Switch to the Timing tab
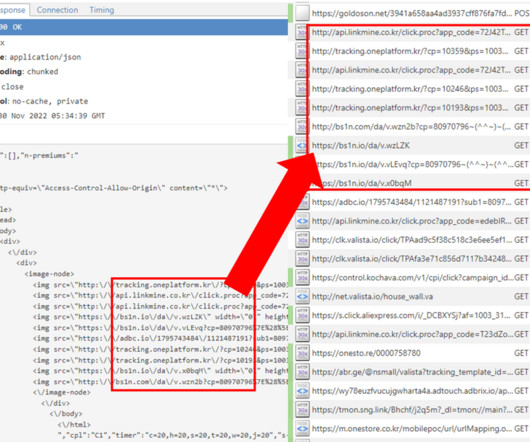Image resolution: width=530 pixels, height=442 pixels. tap(101, 10)
